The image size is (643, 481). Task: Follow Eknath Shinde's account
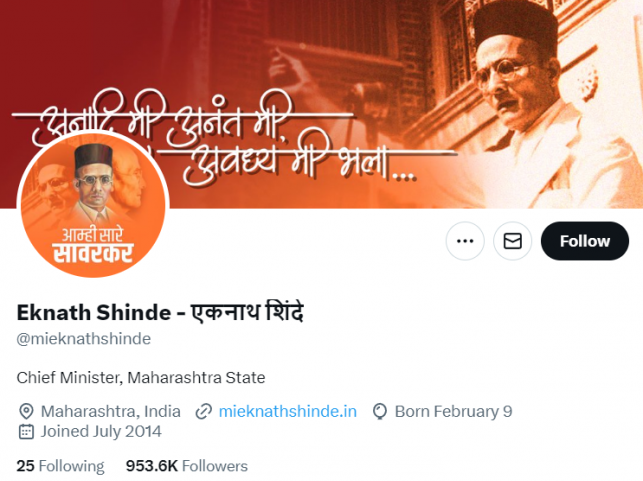(x=585, y=241)
